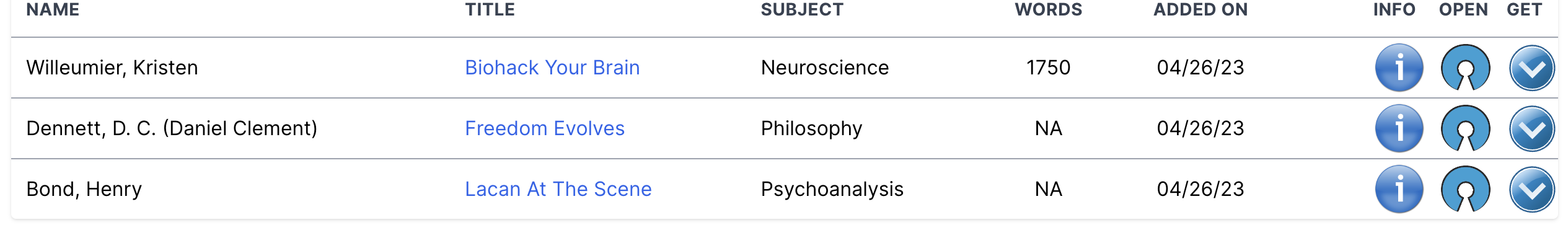
Task: Click the Lacan At The Scene link
Action: [x=558, y=189]
